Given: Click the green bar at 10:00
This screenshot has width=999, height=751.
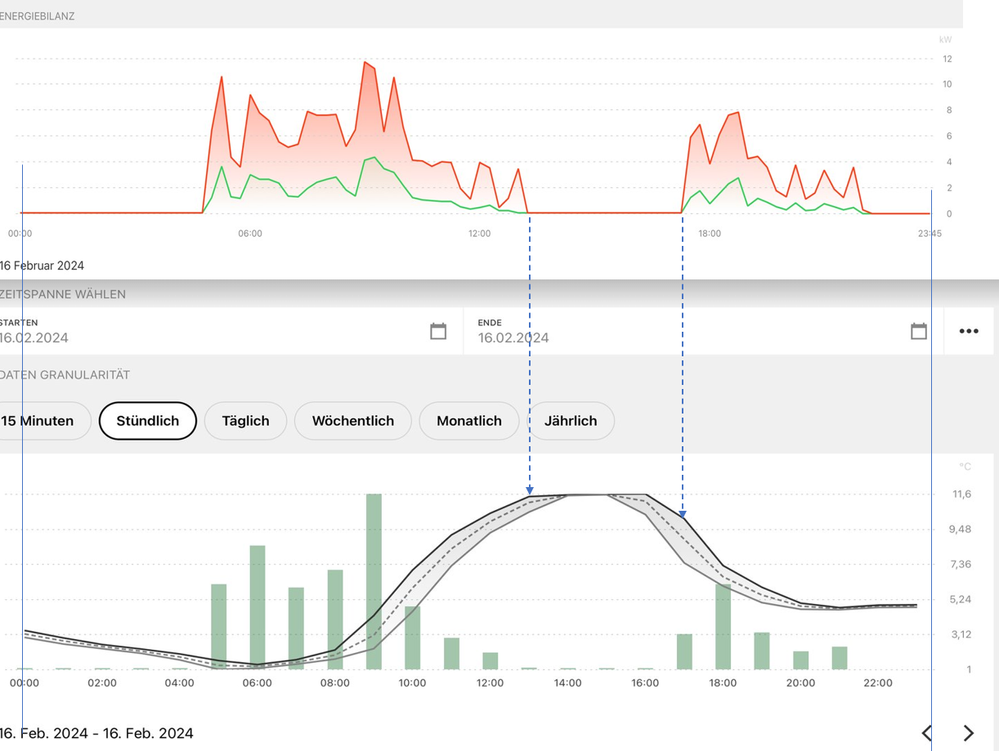Looking at the screenshot, I should click(x=412, y=637).
